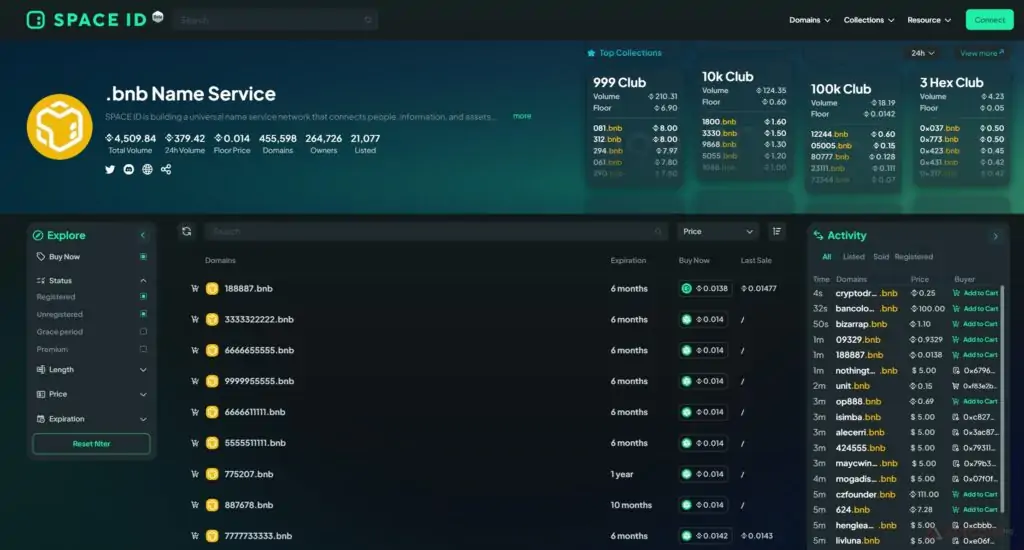1024x550 pixels.
Task: Open the Discord link icon
Action: click(129, 169)
